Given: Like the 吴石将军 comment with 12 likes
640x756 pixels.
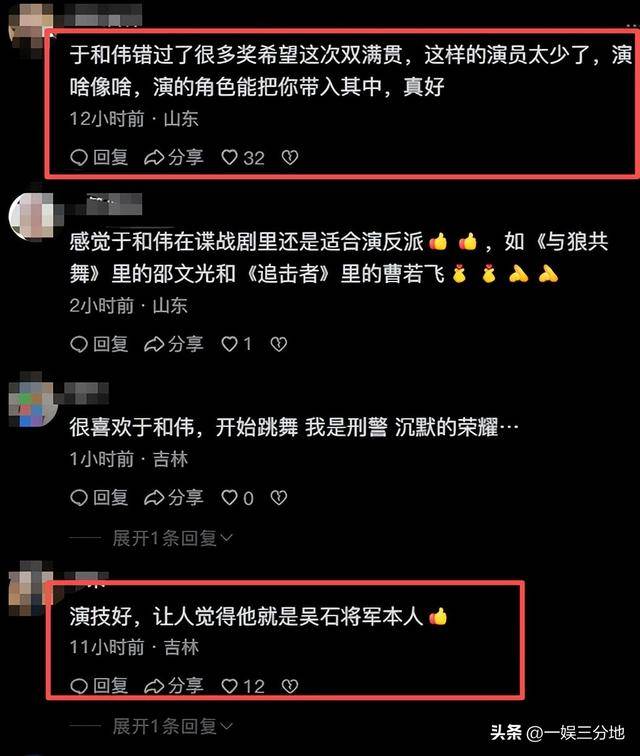Looking at the screenshot, I should tap(243, 686).
